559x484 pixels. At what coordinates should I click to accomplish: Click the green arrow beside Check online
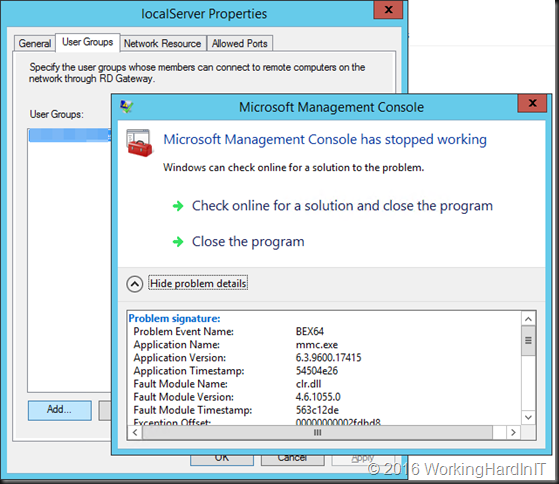click(x=178, y=206)
